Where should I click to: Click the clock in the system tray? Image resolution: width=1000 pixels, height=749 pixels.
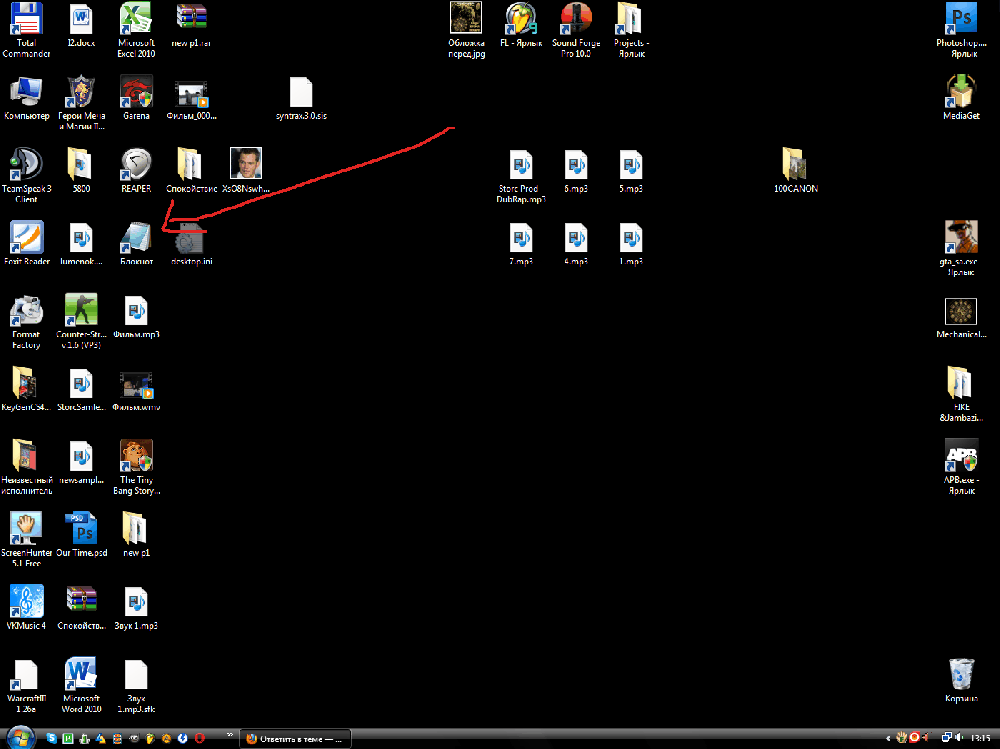(x=979, y=739)
